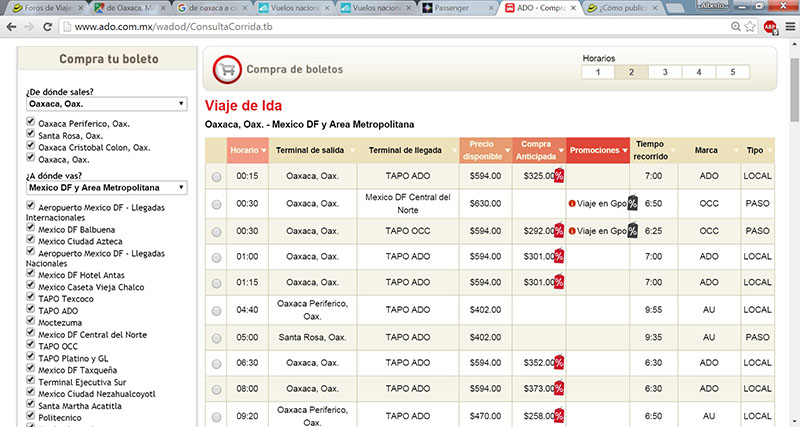Click discount tag on the $292.00 price

pos(559,231)
